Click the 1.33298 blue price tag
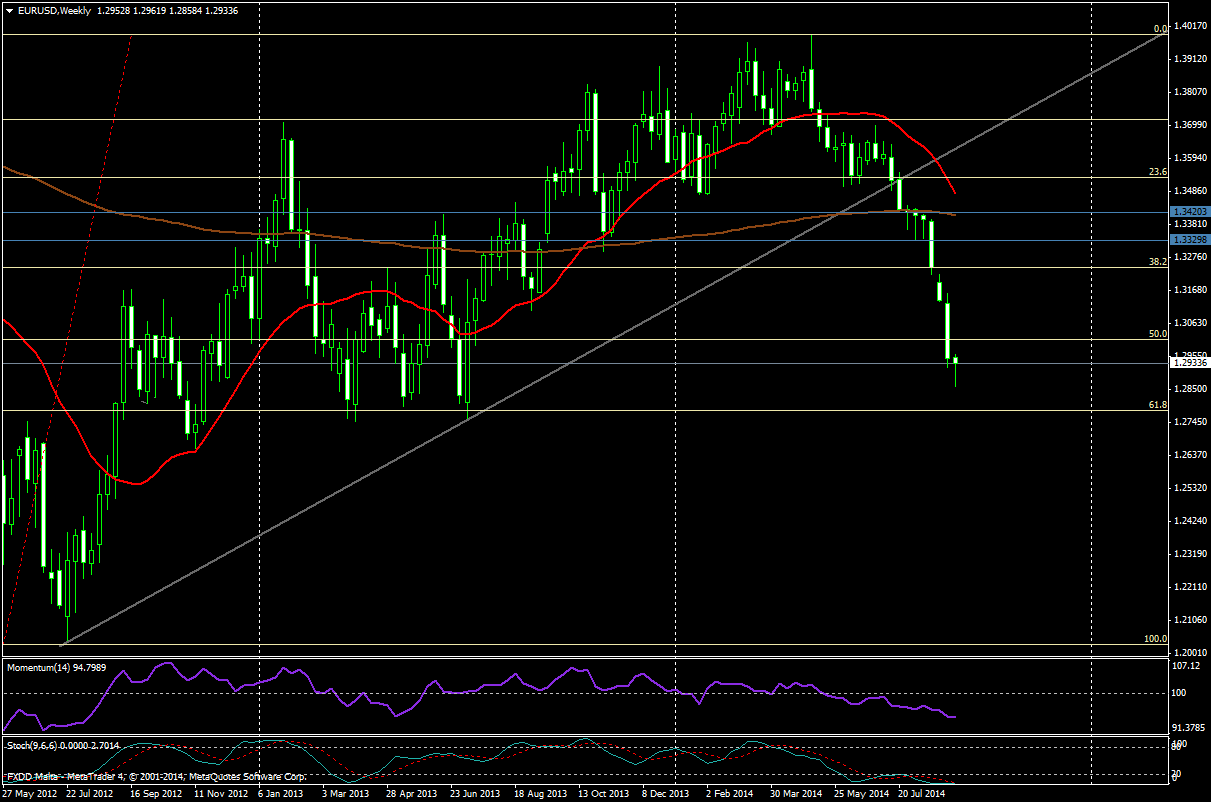This screenshot has width=1211, height=802. tap(1188, 240)
